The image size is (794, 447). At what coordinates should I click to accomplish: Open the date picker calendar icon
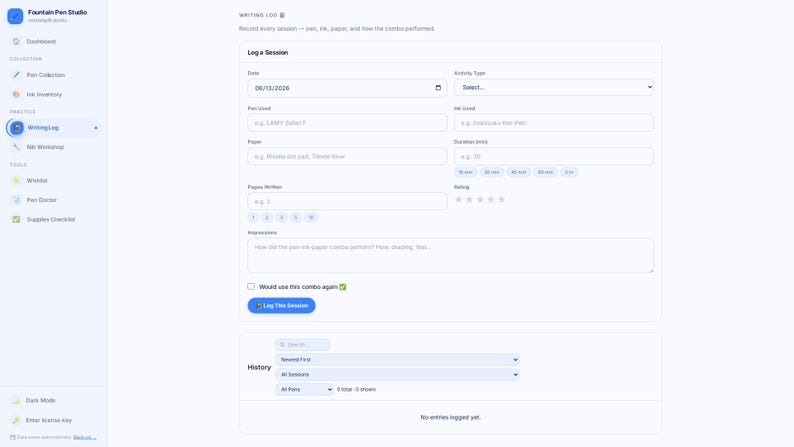(438, 88)
